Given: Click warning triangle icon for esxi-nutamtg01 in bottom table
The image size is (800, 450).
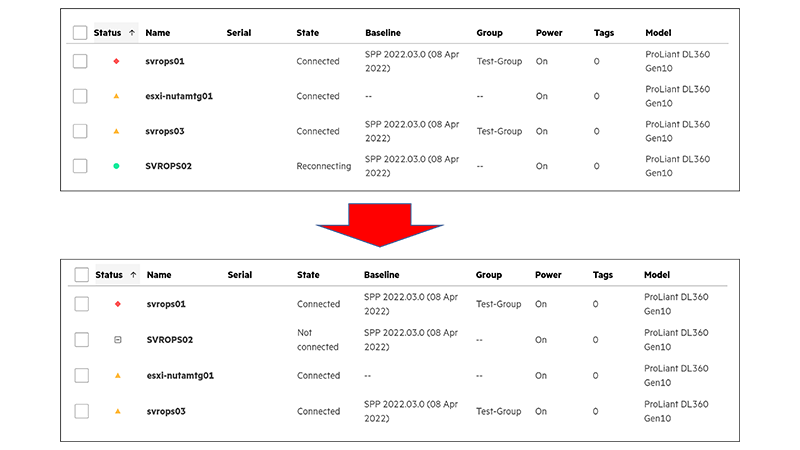Looking at the screenshot, I should tap(118, 376).
